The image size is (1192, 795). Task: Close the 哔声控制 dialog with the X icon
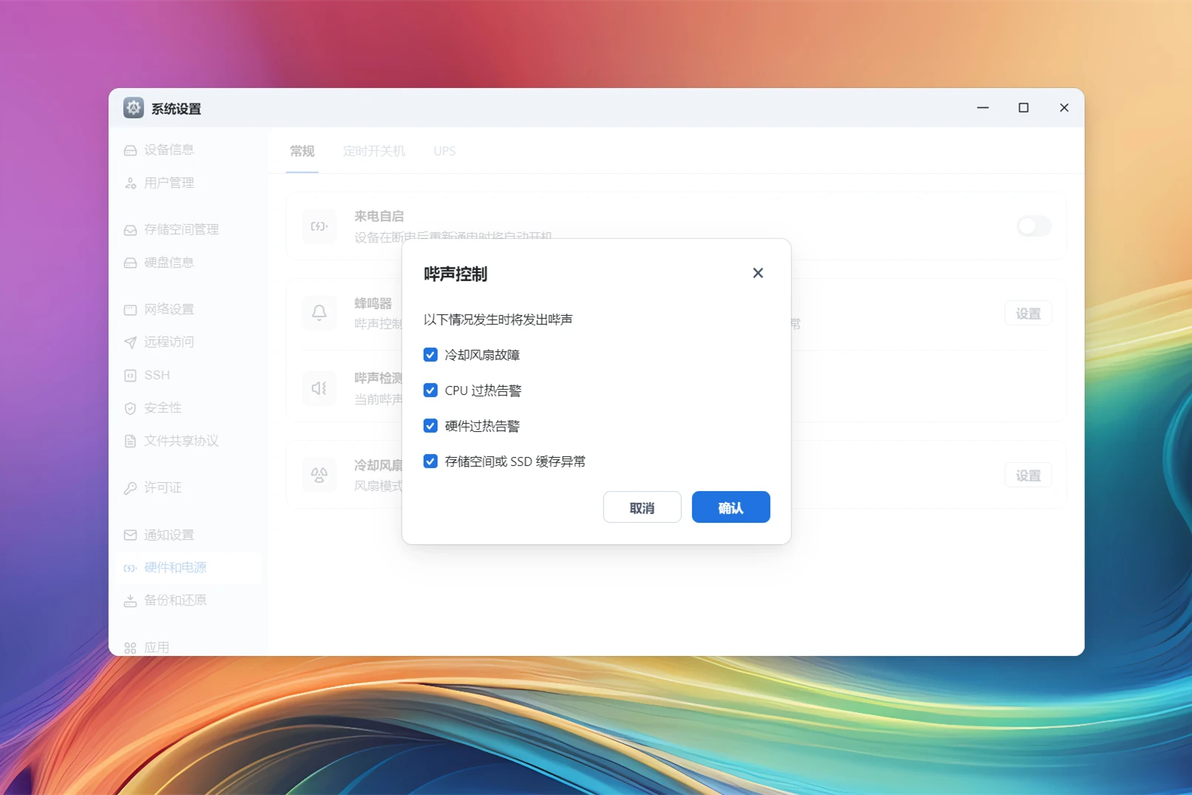pos(757,273)
